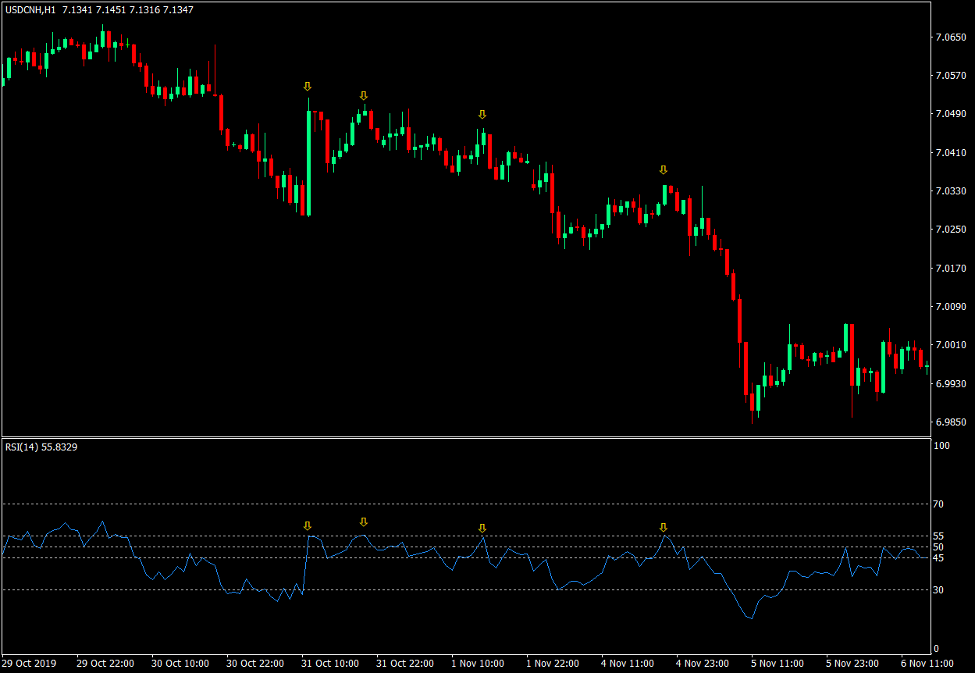Click the RSI(14) 55.8329 indicator label
The height and width of the screenshot is (675, 977).
pyautogui.click(x=41, y=447)
